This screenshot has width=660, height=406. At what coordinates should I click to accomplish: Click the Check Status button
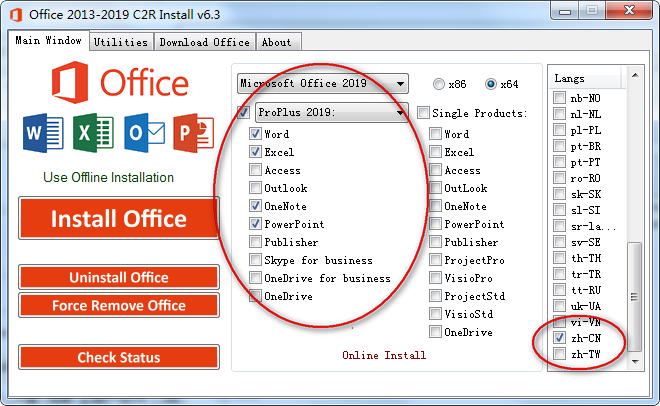(x=119, y=357)
